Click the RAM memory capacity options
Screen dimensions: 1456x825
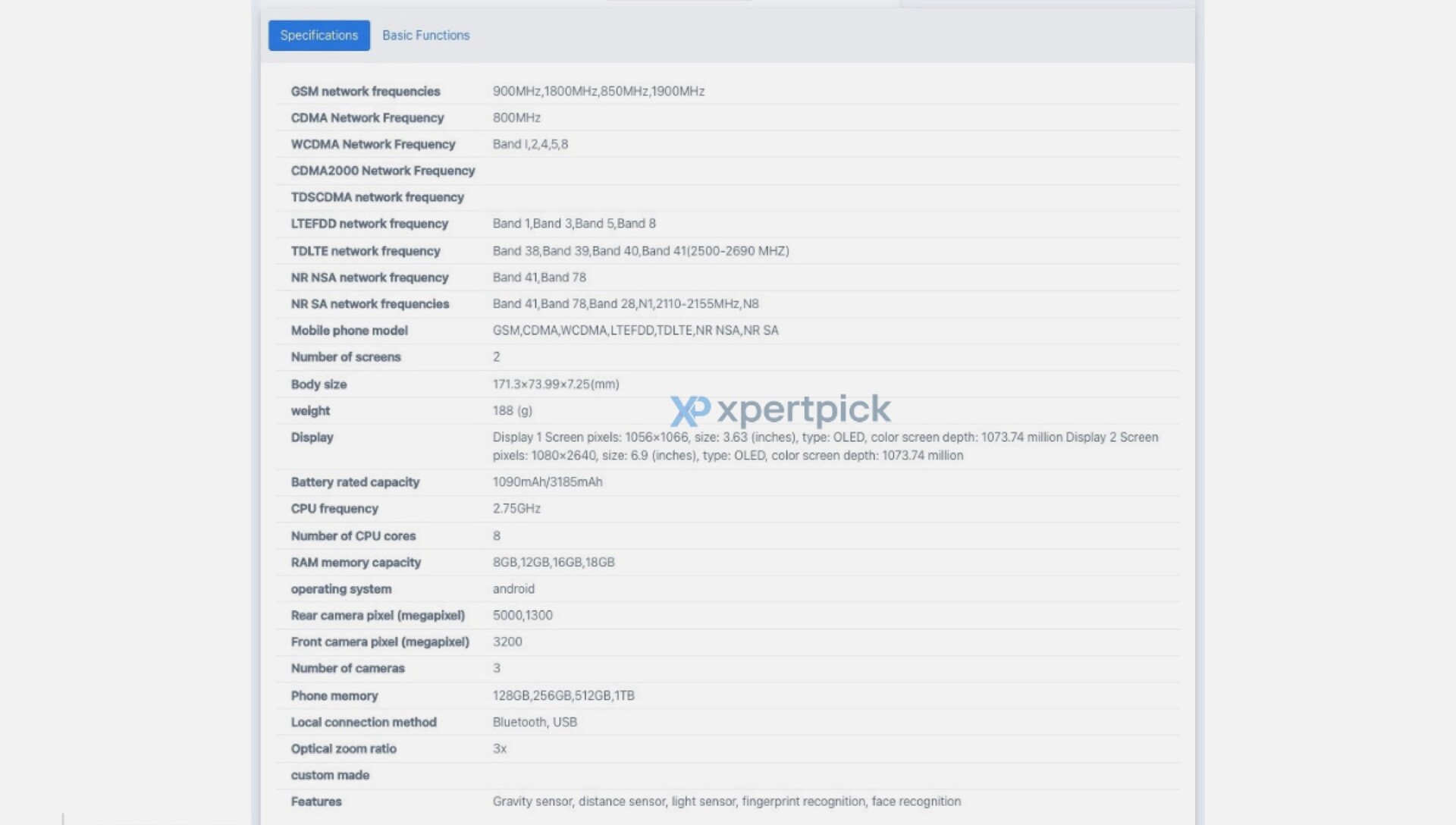554,563
